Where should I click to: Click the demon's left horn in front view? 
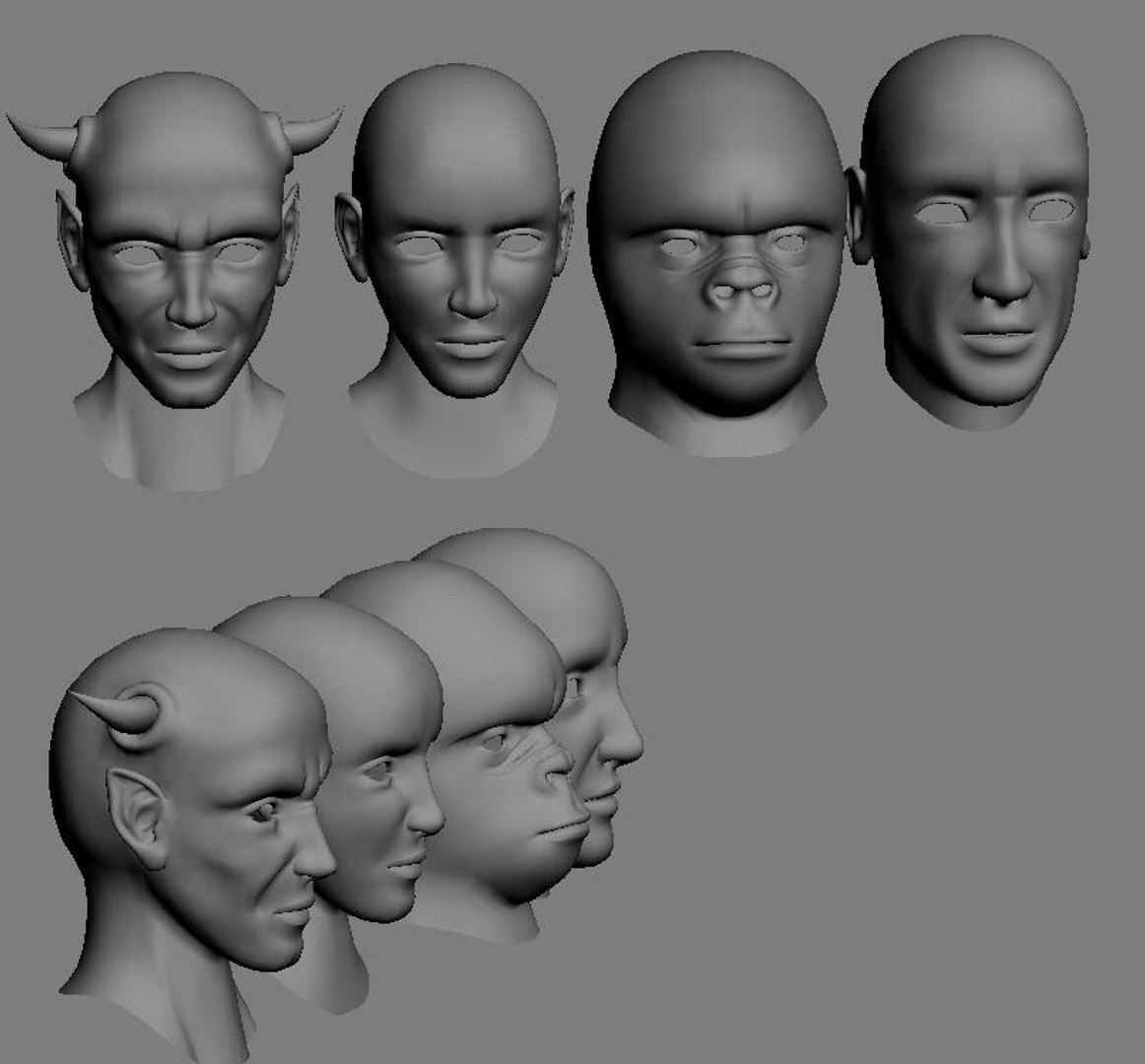click(43, 138)
